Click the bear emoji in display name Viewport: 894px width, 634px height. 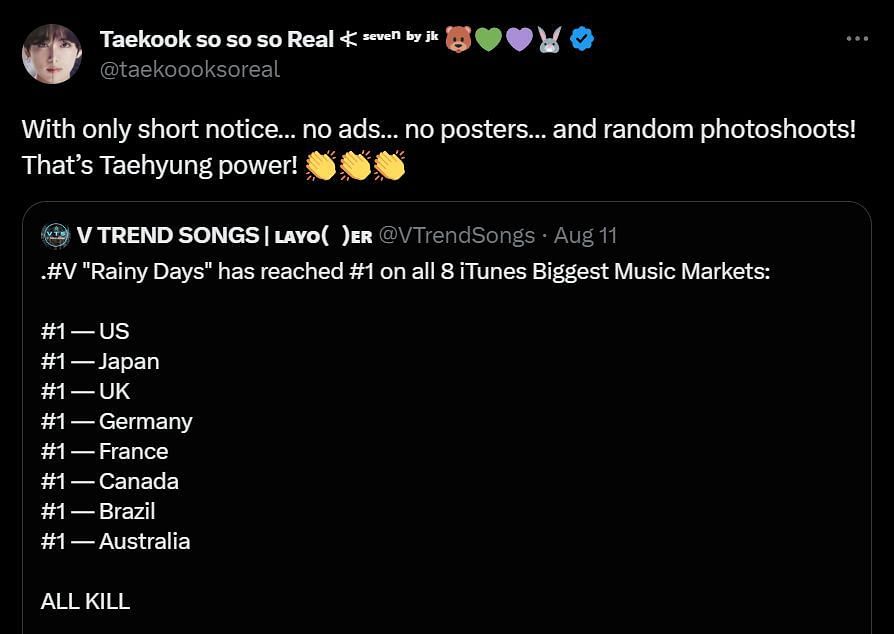459,39
